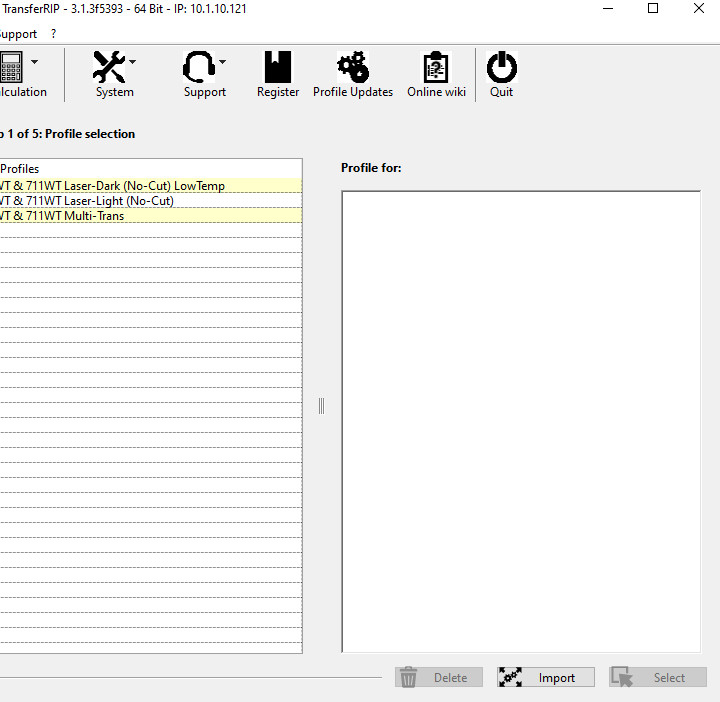The image size is (720, 702).
Task: Open Profile Updates gears icon
Action: coord(353,67)
